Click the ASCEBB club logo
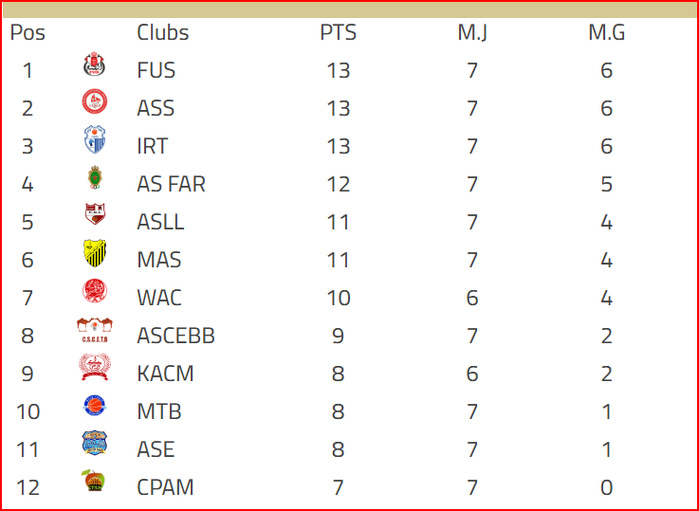This screenshot has width=699, height=511. [94, 330]
